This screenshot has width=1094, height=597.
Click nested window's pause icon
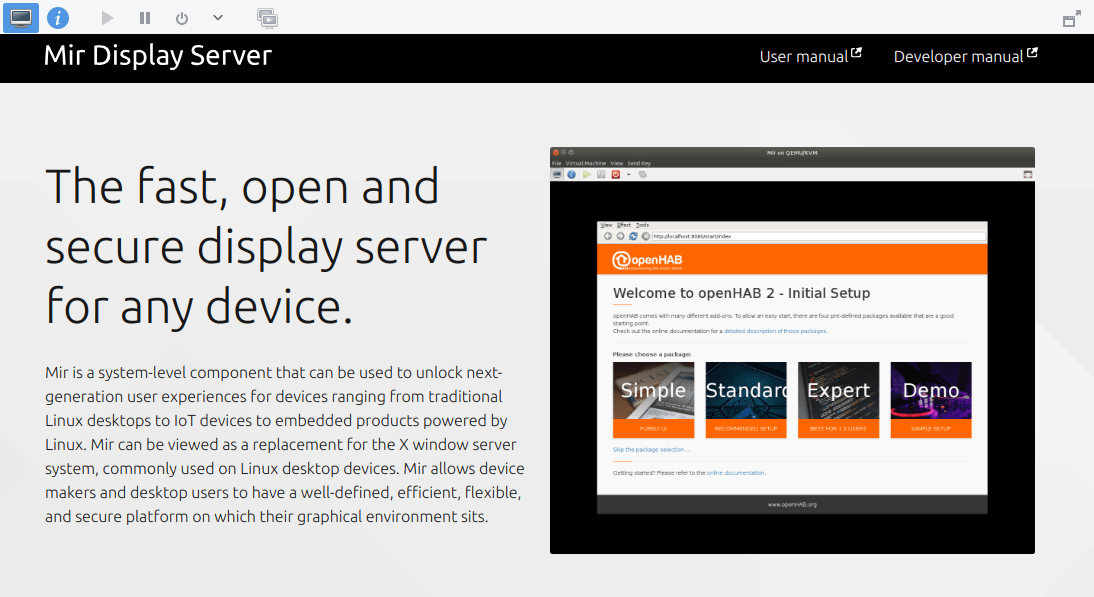(601, 174)
